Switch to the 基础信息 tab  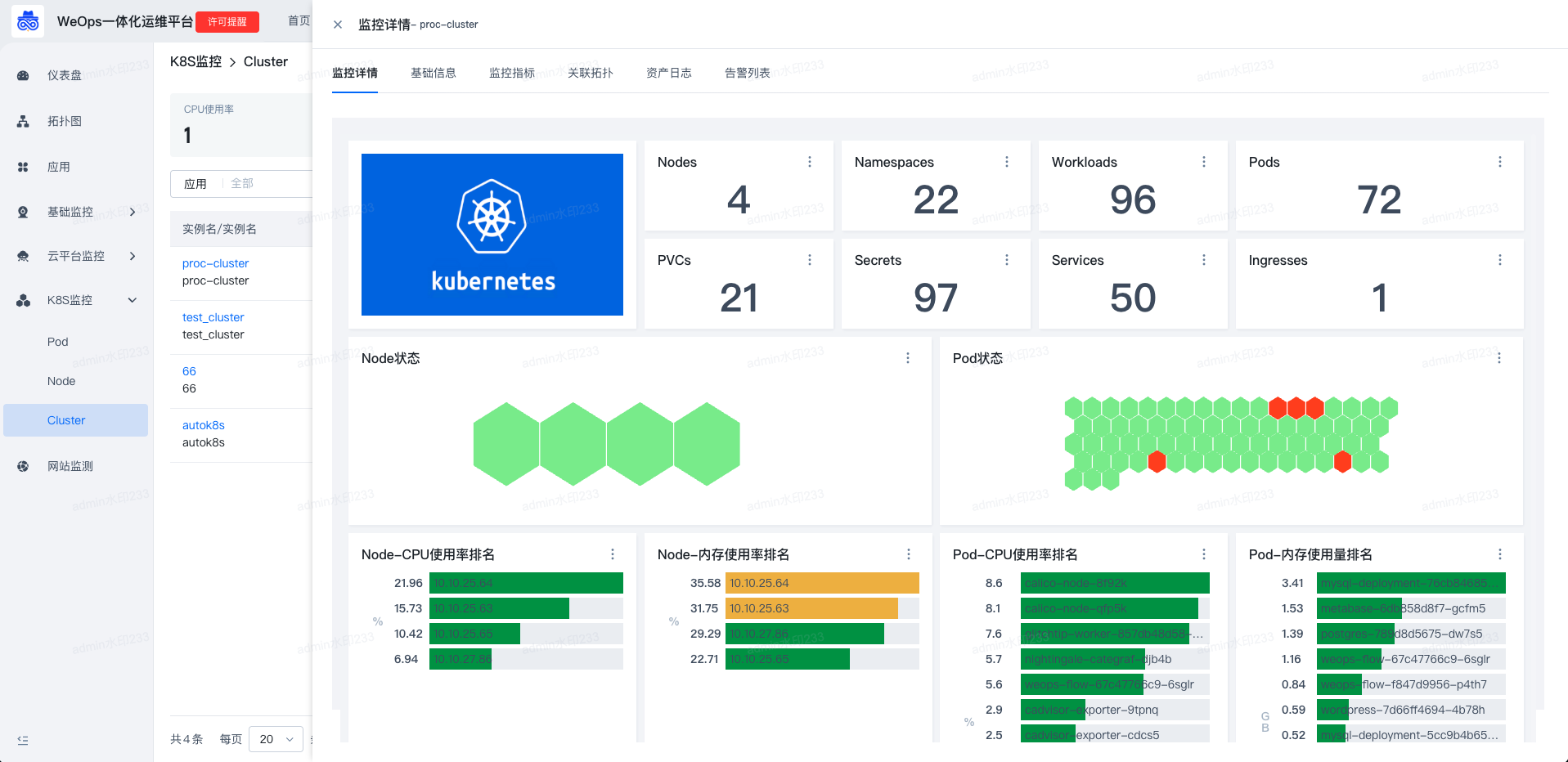[433, 73]
